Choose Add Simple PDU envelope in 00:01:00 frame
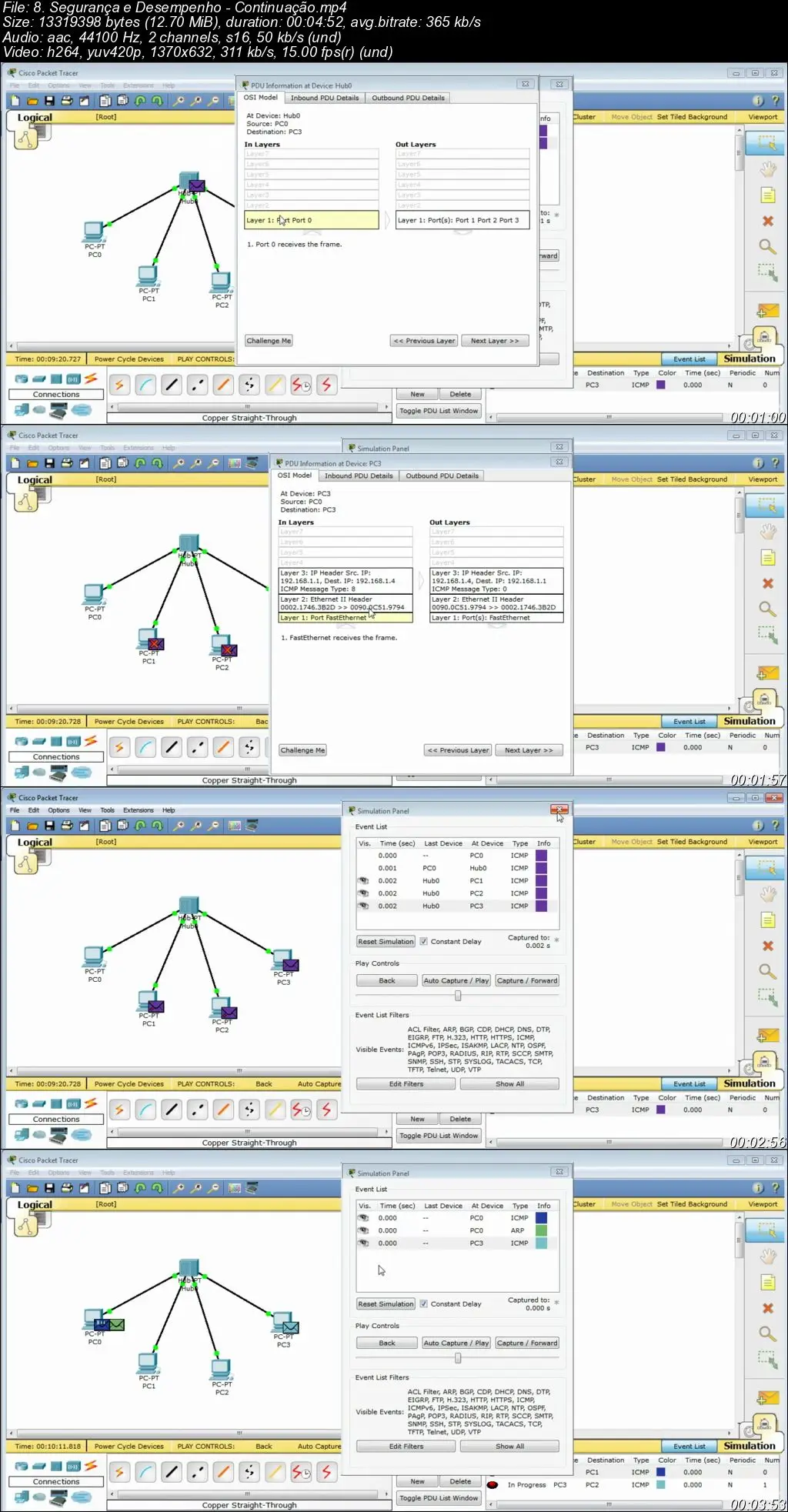The height and width of the screenshot is (1512, 788). [x=767, y=311]
